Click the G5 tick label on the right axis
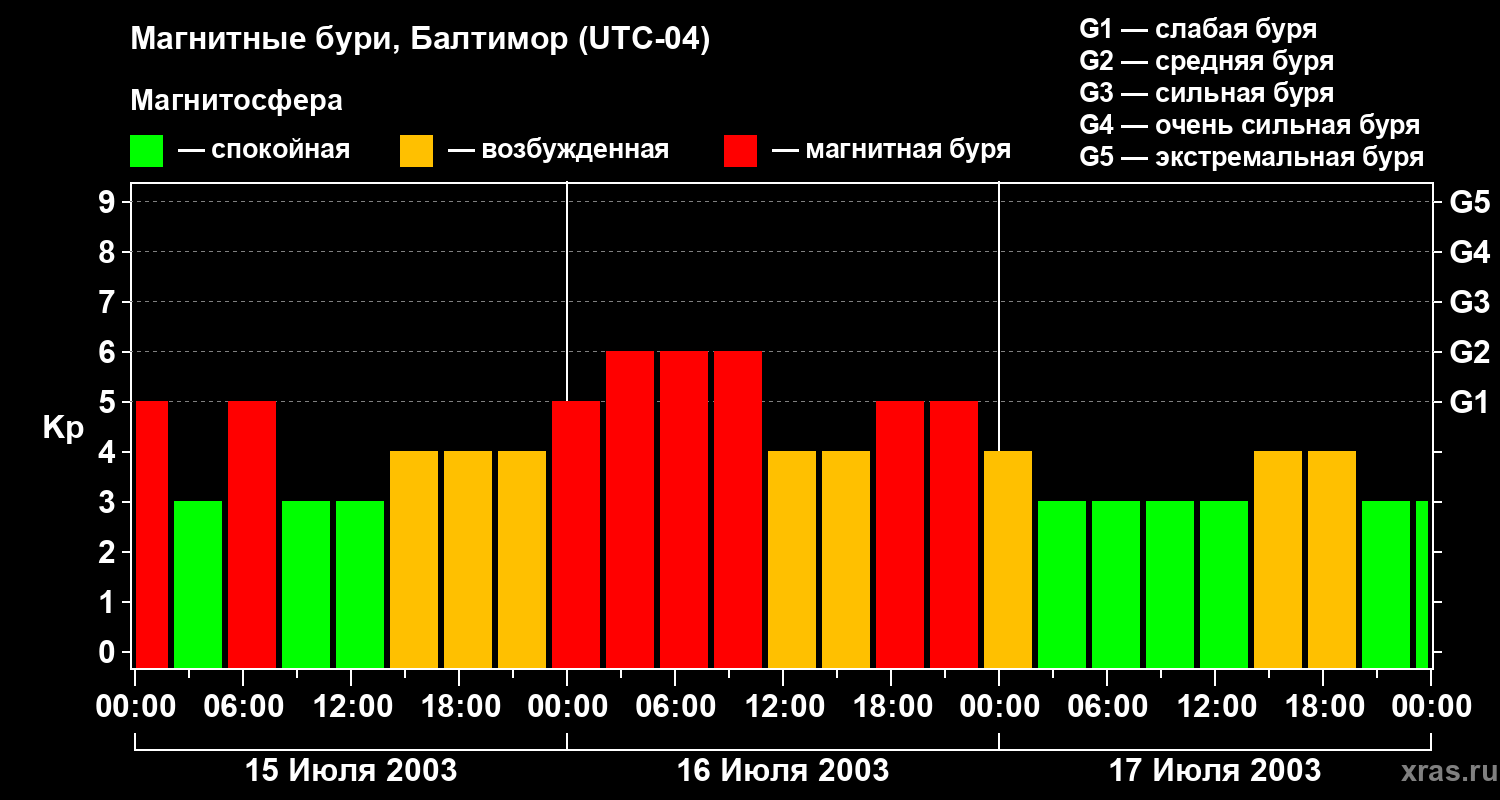 (x=1470, y=203)
